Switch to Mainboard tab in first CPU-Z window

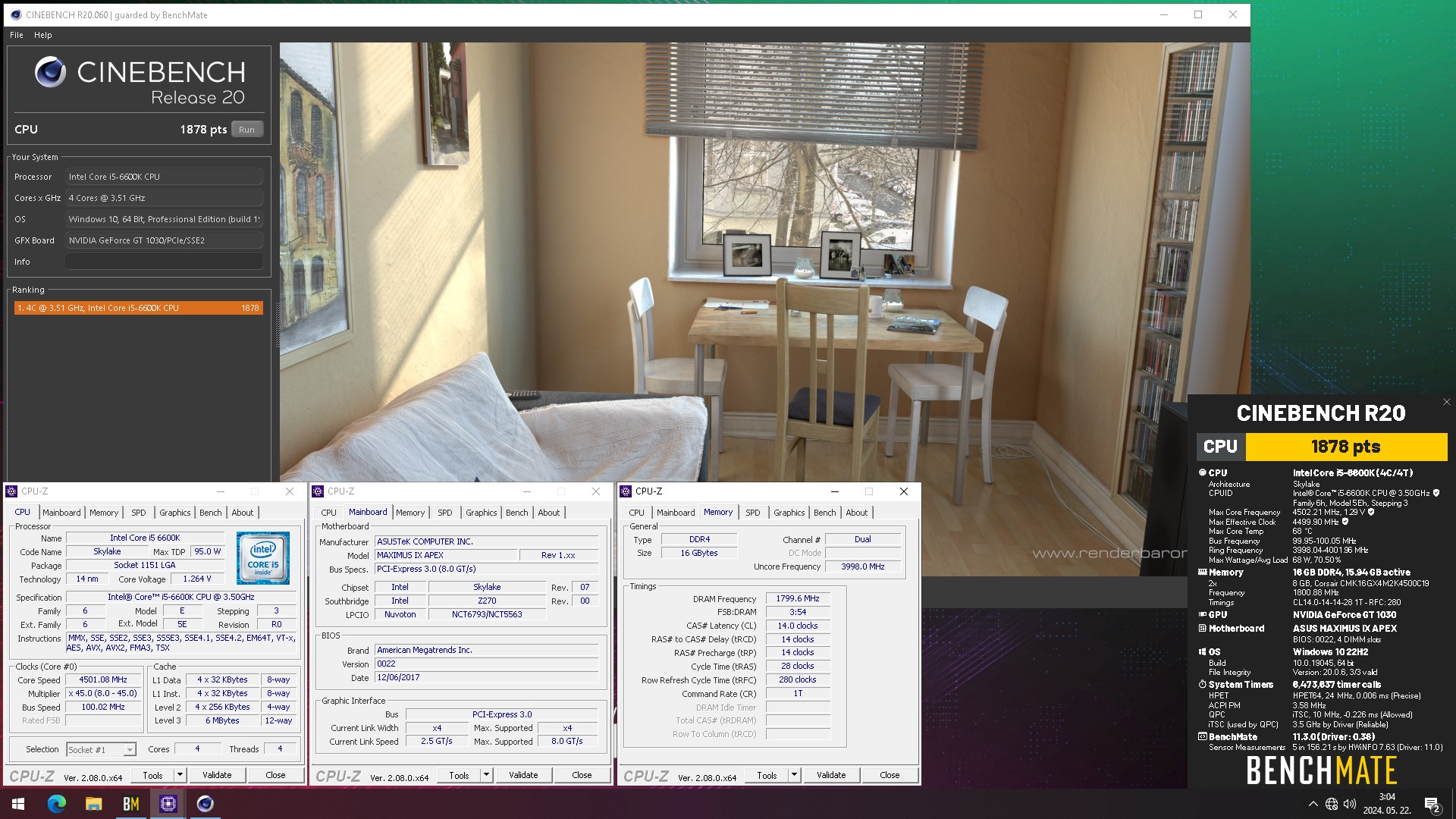(x=61, y=513)
